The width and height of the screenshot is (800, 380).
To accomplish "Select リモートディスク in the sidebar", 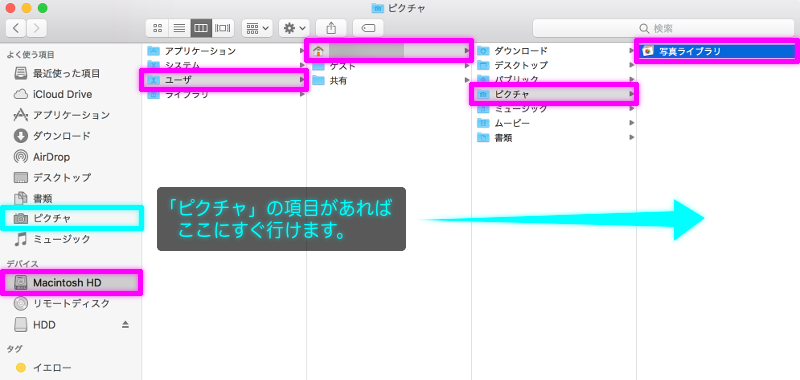I will [x=71, y=303].
